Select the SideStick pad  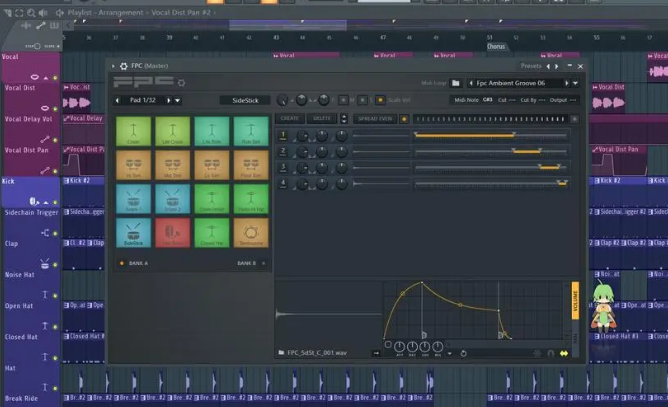pos(133,233)
